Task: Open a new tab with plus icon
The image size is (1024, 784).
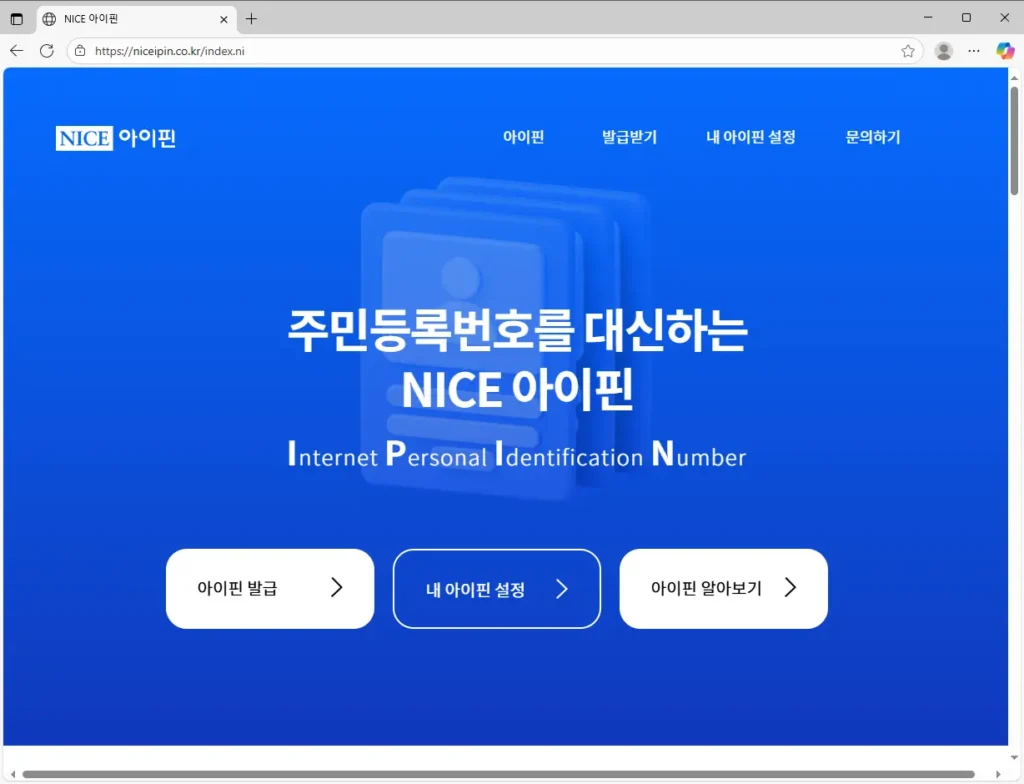Action: pos(251,19)
